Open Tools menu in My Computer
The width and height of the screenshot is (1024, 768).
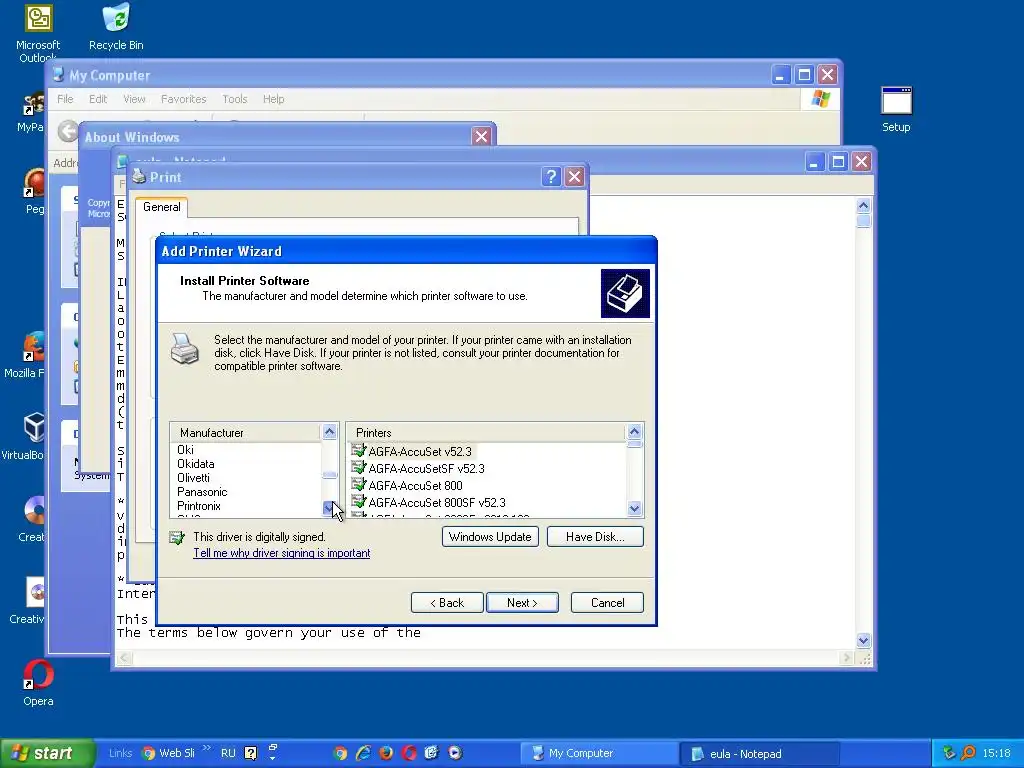234,99
